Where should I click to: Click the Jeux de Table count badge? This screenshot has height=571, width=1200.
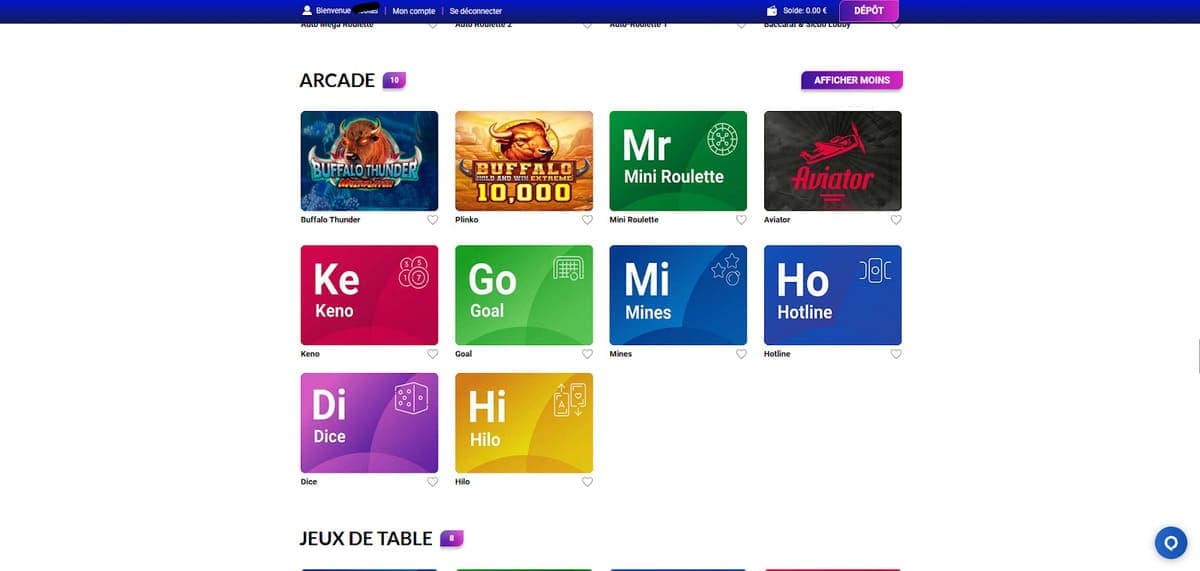(452, 539)
